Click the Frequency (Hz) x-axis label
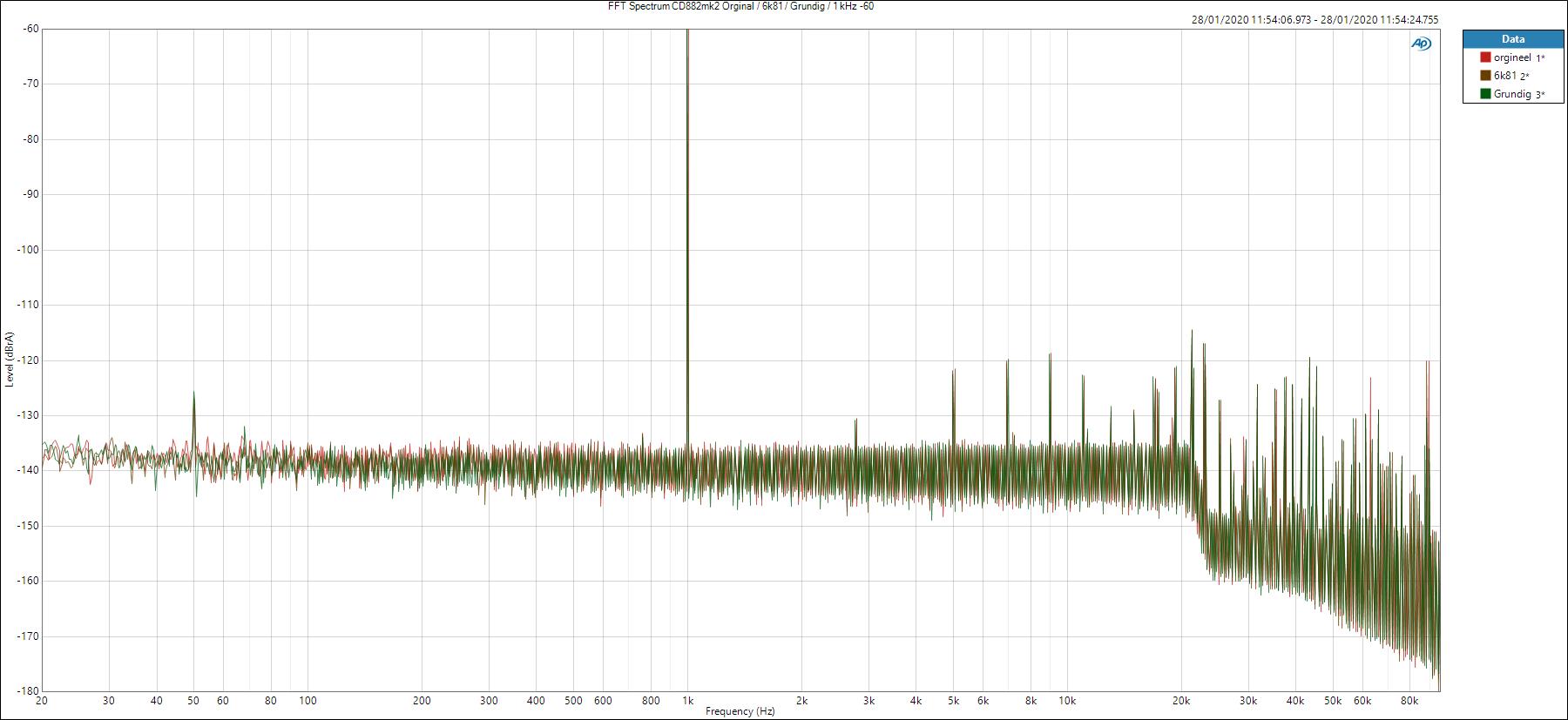This screenshot has height=720, width=1568. [740, 711]
